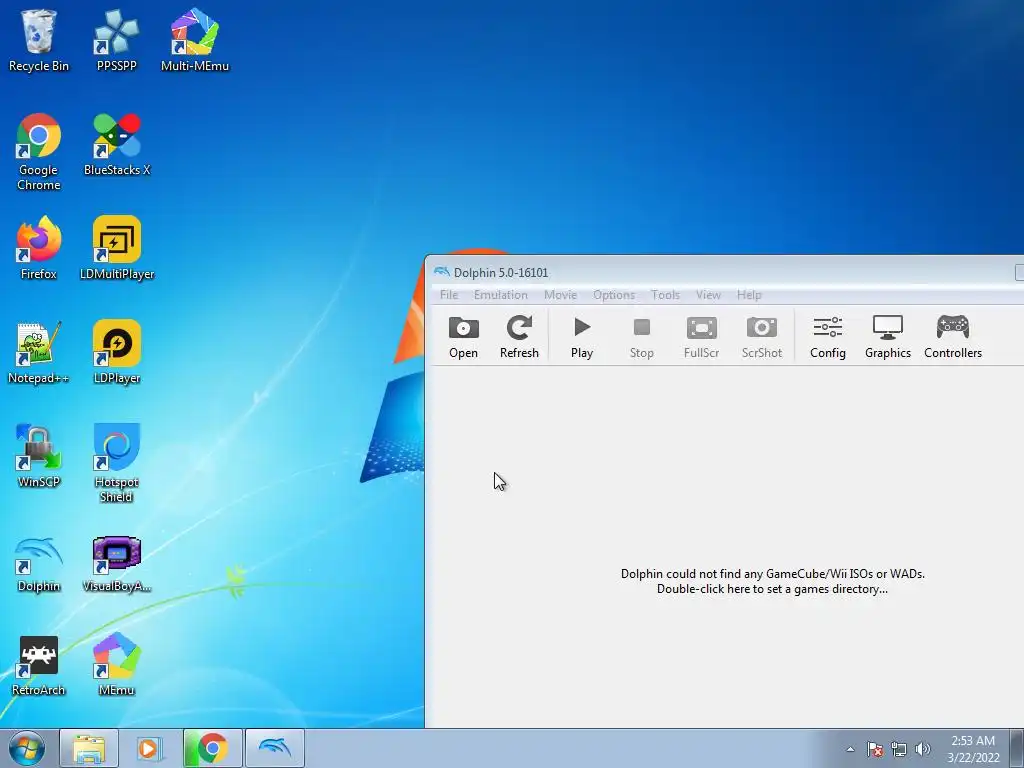Screen dimensions: 1024x768
Task: Select the Firefox desktop shortcut
Action: (x=39, y=248)
